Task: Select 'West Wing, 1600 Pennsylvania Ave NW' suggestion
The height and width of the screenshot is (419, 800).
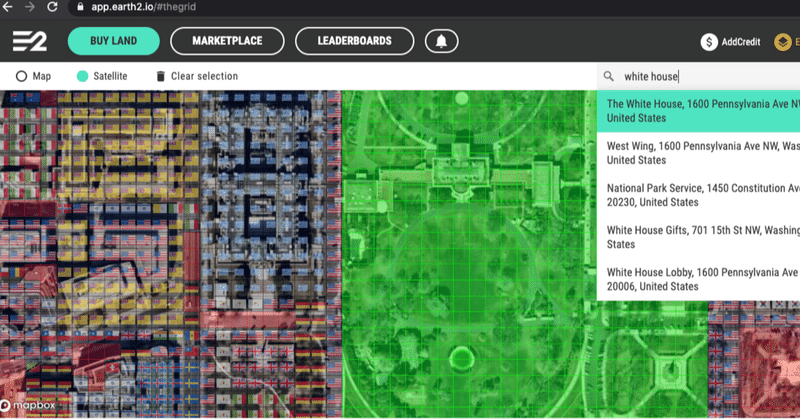Action: point(698,153)
